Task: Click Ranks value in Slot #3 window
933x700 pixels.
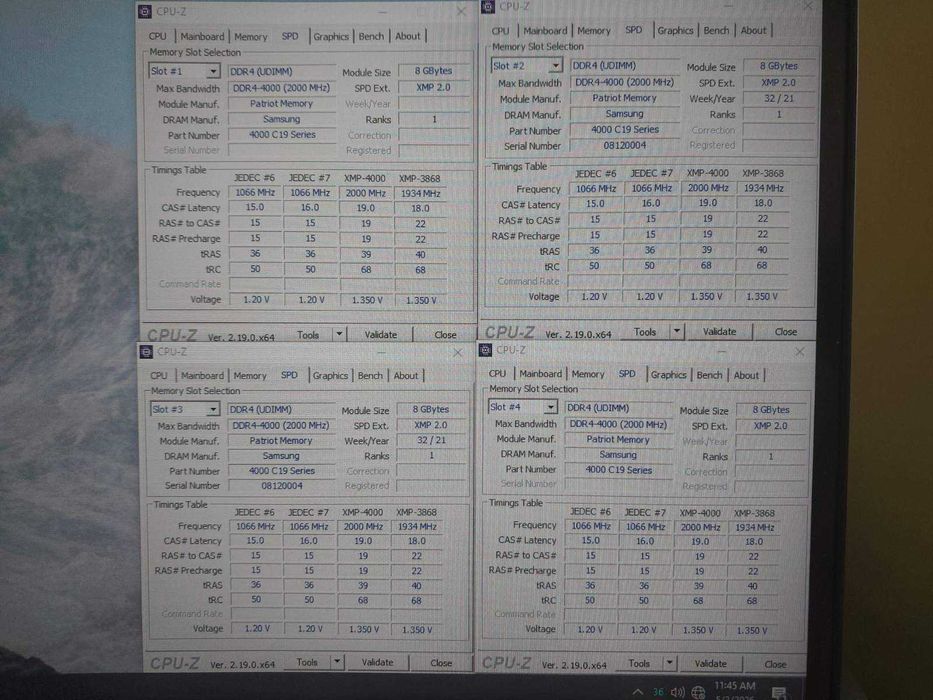Action: [431, 455]
